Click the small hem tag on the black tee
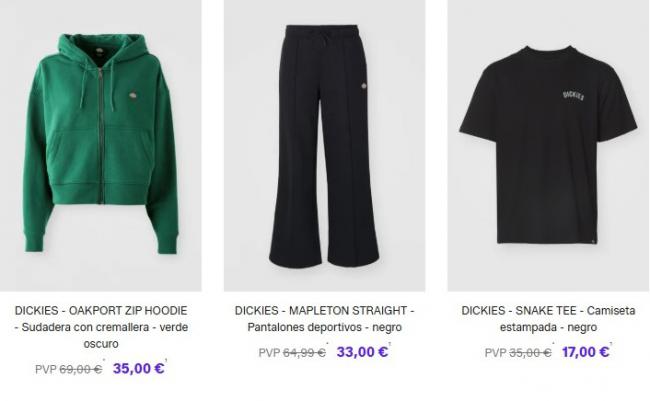This screenshot has height=401, width=650. [593, 239]
